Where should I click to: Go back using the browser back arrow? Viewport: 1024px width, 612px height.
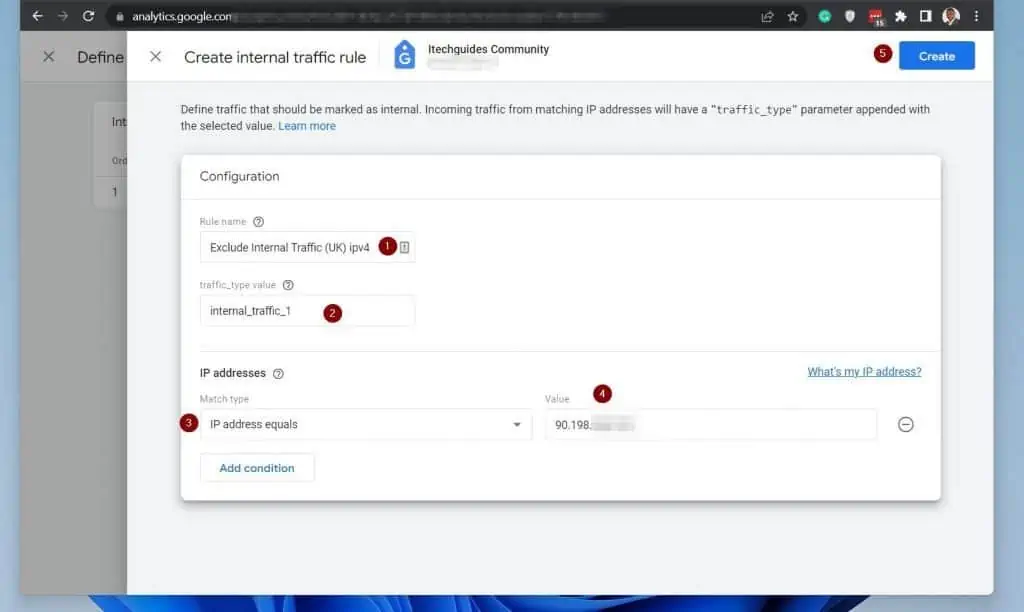tap(37, 16)
